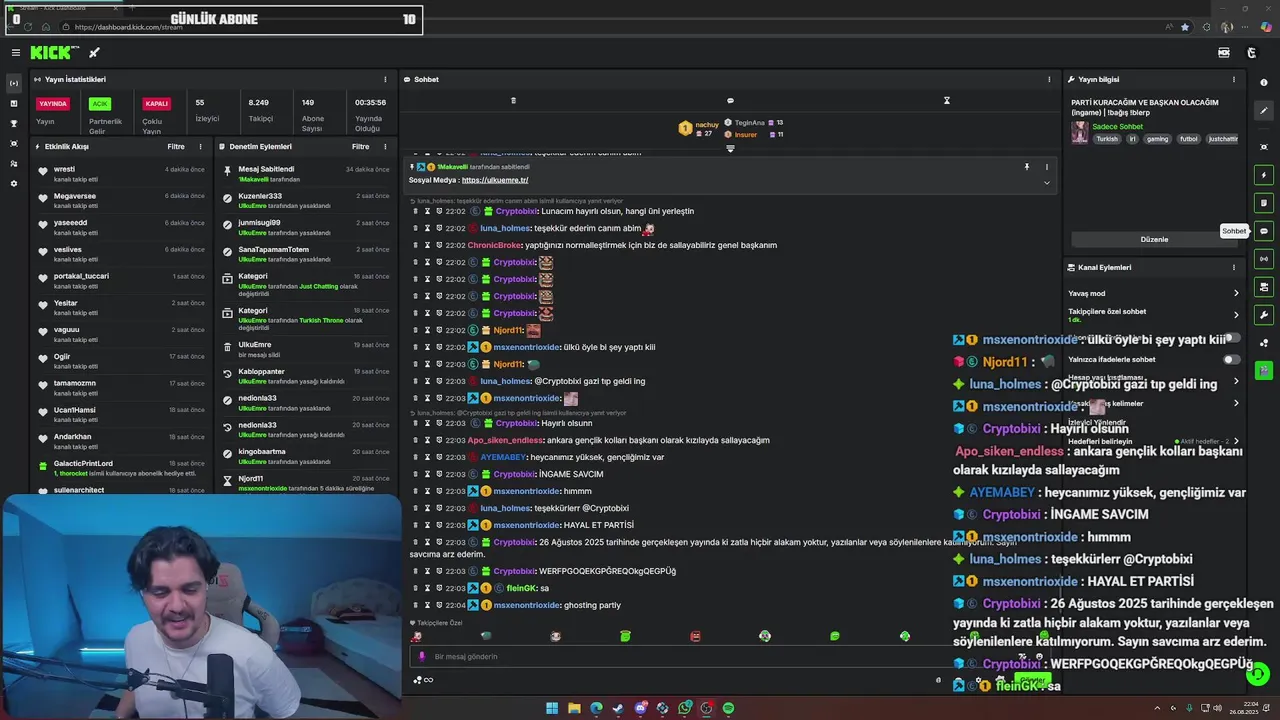Open Spotify from the taskbar

click(728, 708)
